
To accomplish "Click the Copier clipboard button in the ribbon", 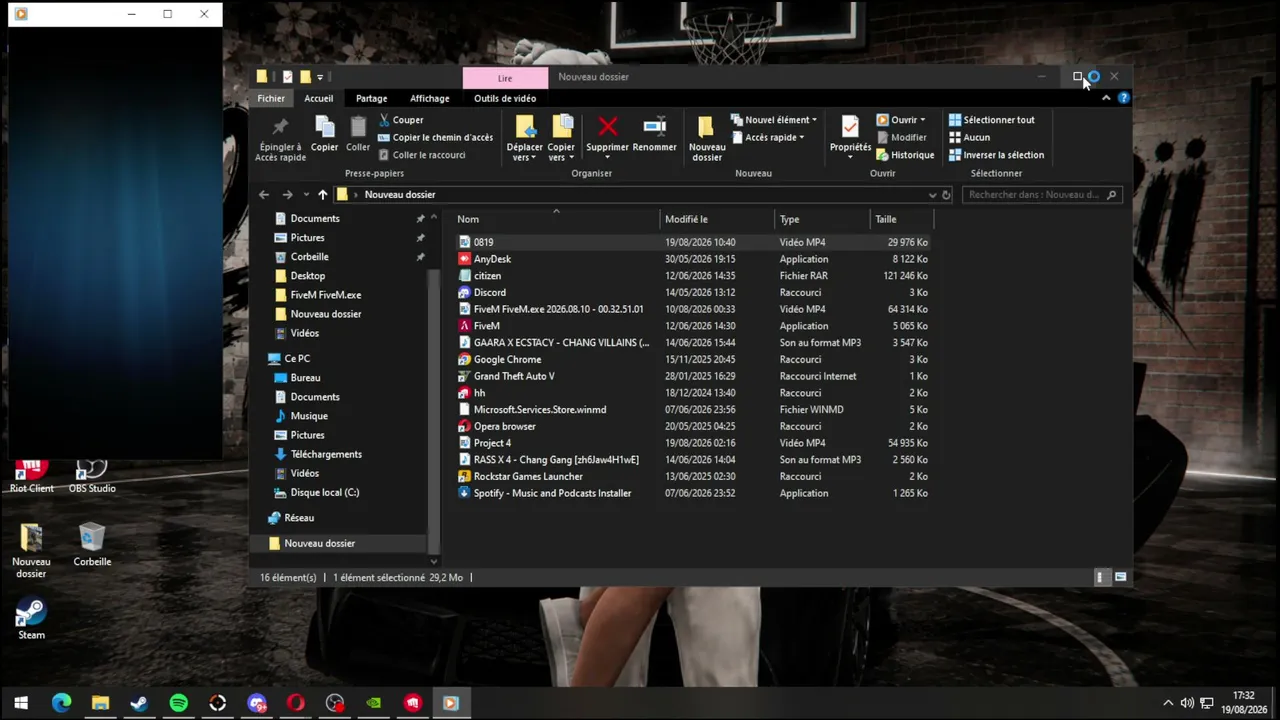I will [x=324, y=134].
